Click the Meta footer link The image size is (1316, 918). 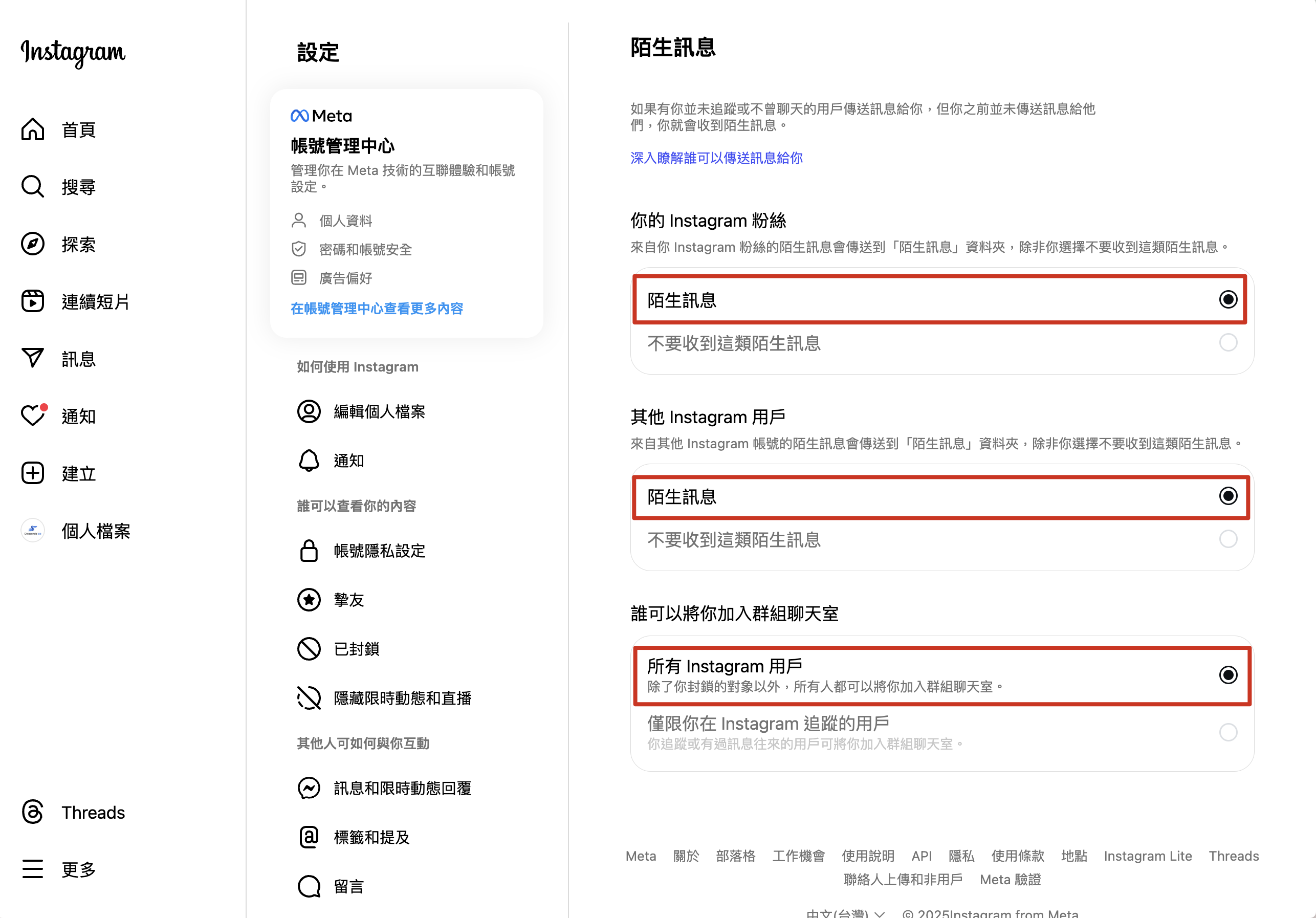point(641,856)
